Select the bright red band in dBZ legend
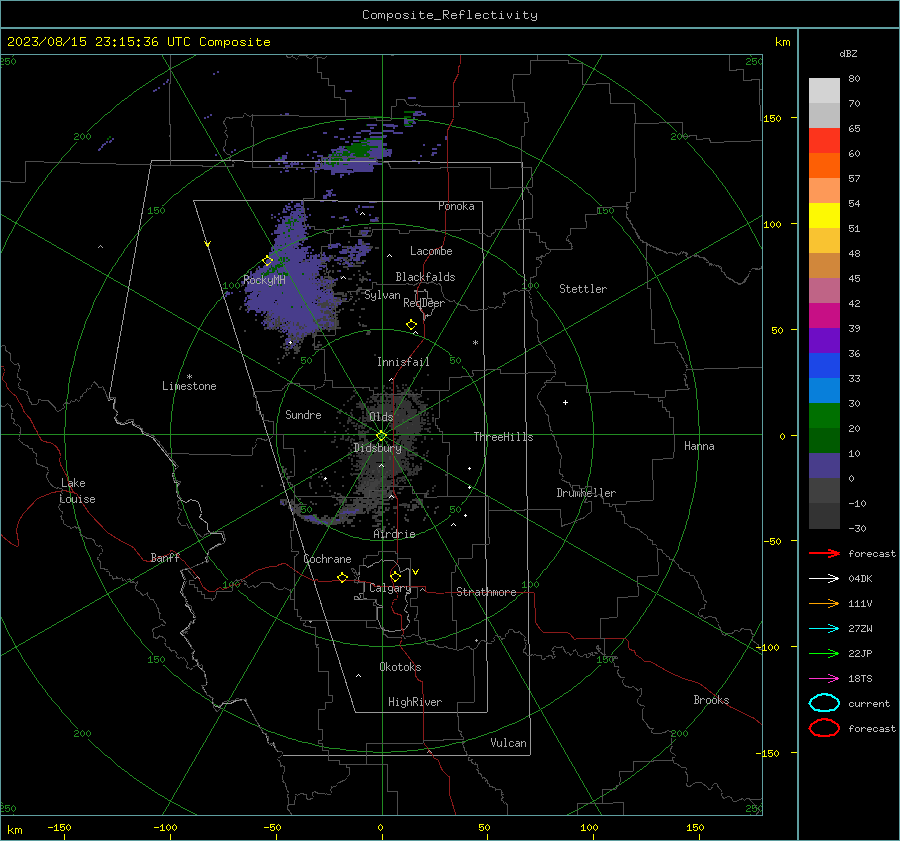The image size is (900, 841). [824, 141]
